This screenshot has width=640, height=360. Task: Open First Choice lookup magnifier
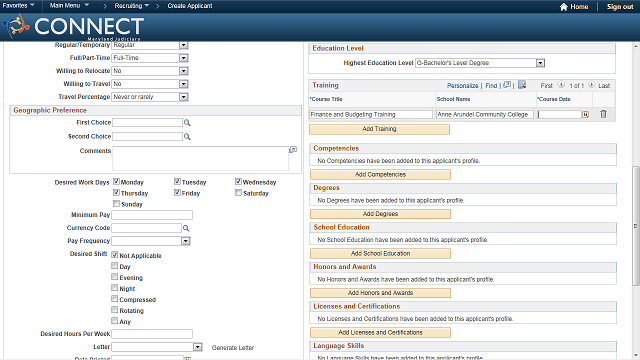(x=187, y=122)
